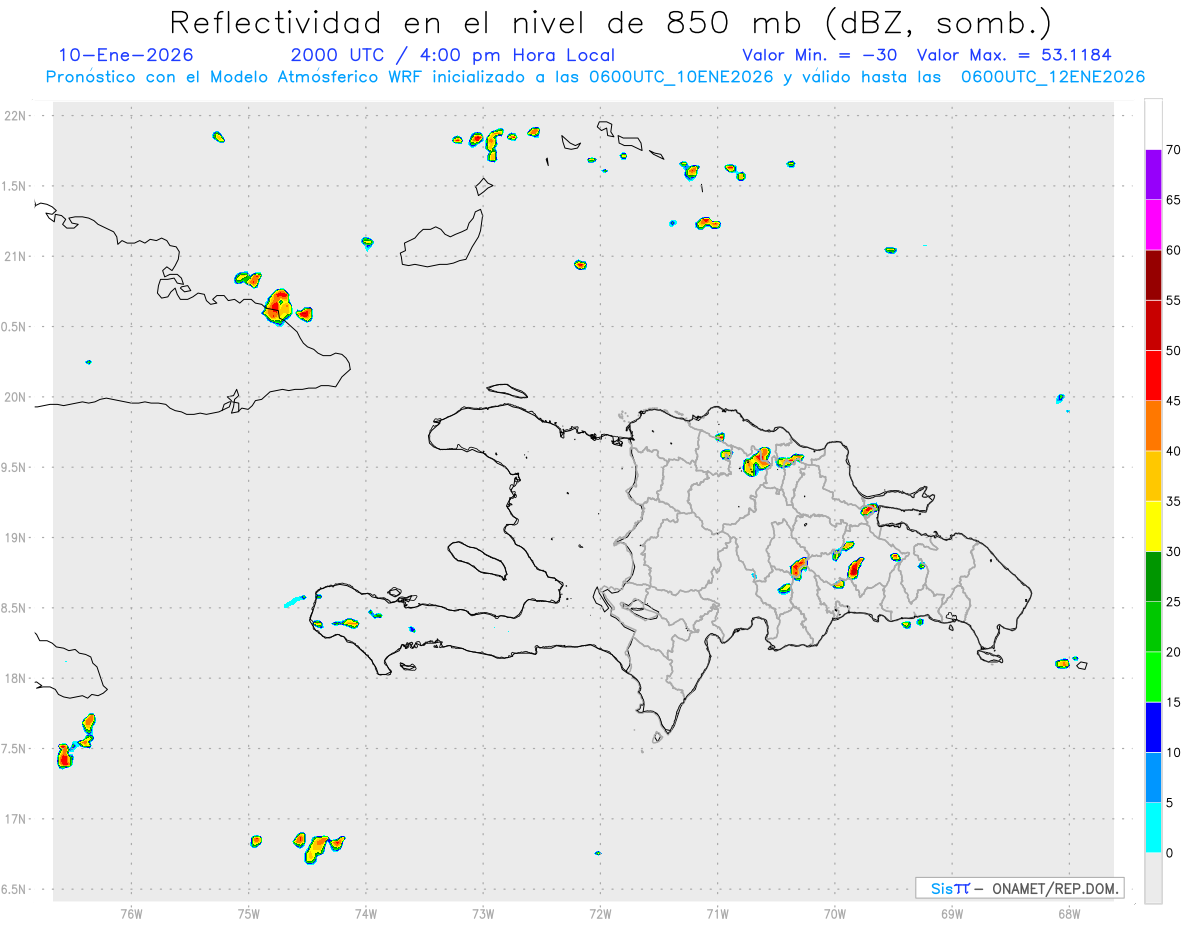Click "0600UTC_12ENE2026" valid-until timestamp

coord(1053,77)
